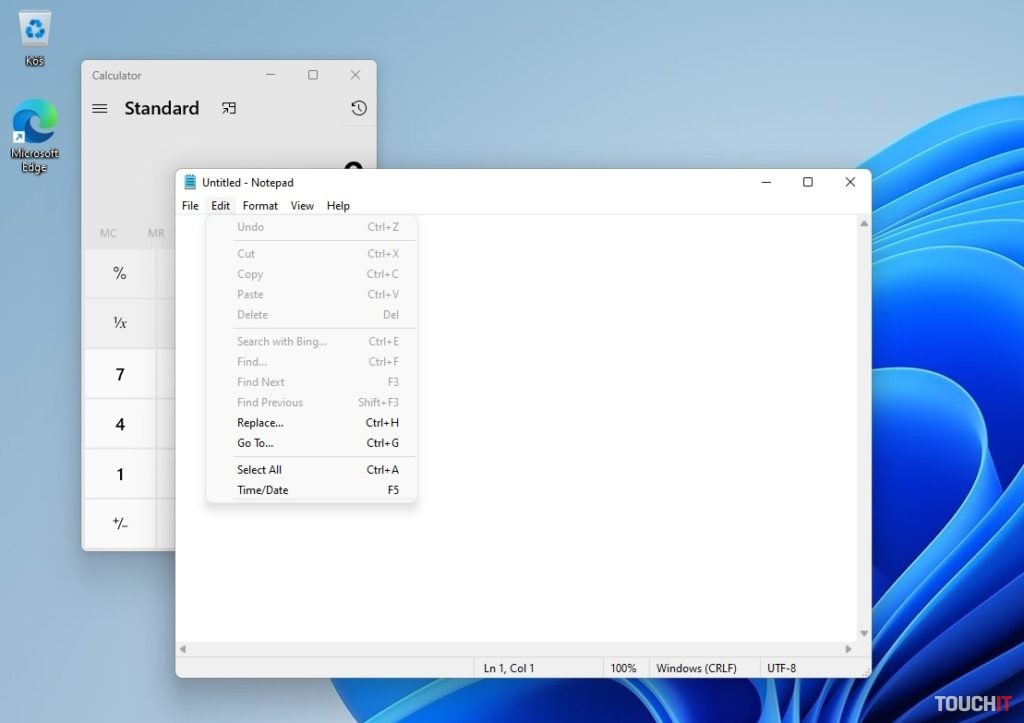1024x723 pixels.
Task: Click the down arrow of the vertical scrollbar
Action: click(864, 633)
